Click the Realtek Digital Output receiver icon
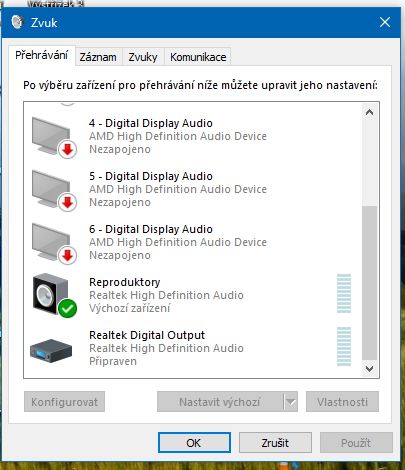405x470 pixels. [x=51, y=350]
